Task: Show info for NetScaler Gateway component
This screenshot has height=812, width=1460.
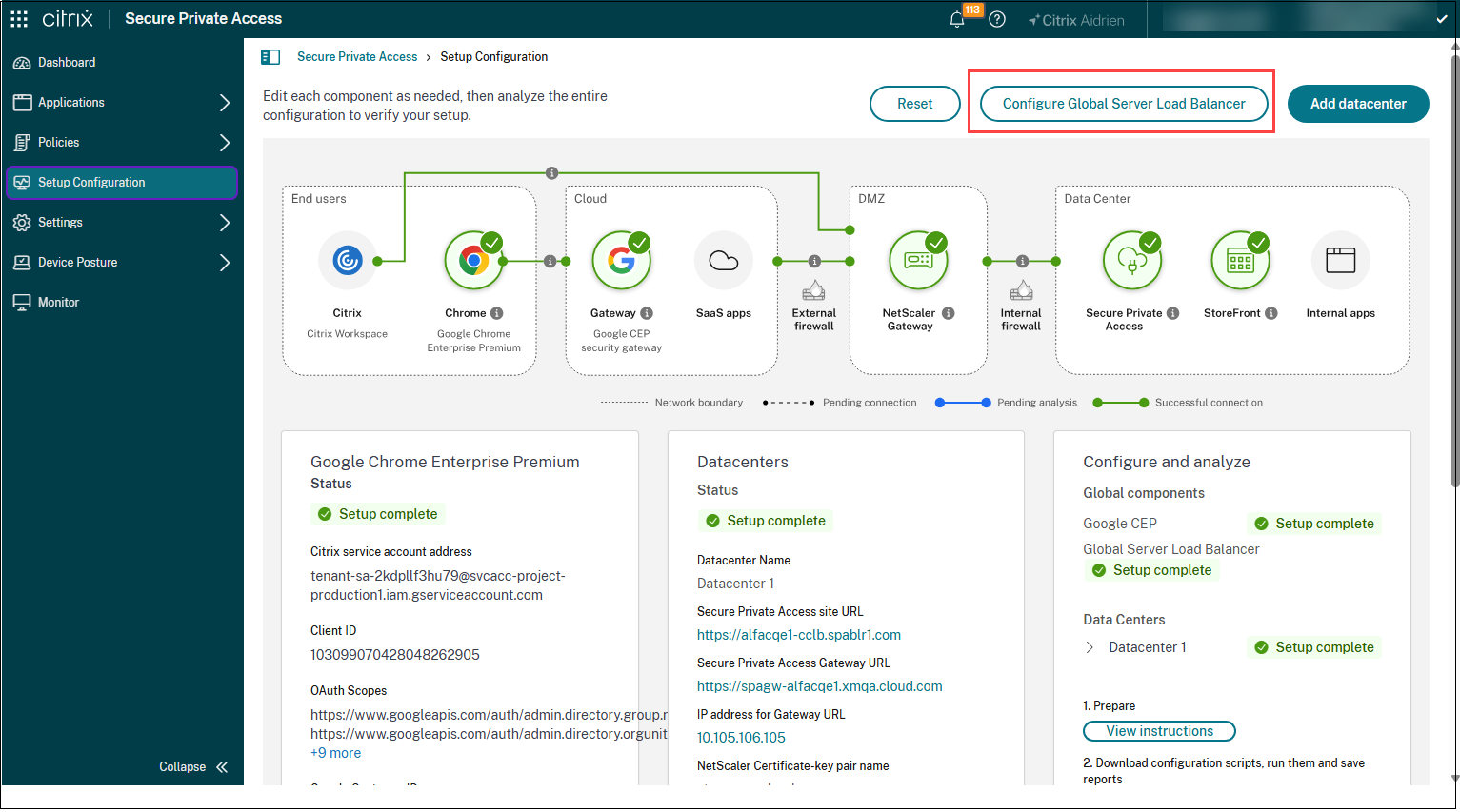Action: [x=949, y=313]
